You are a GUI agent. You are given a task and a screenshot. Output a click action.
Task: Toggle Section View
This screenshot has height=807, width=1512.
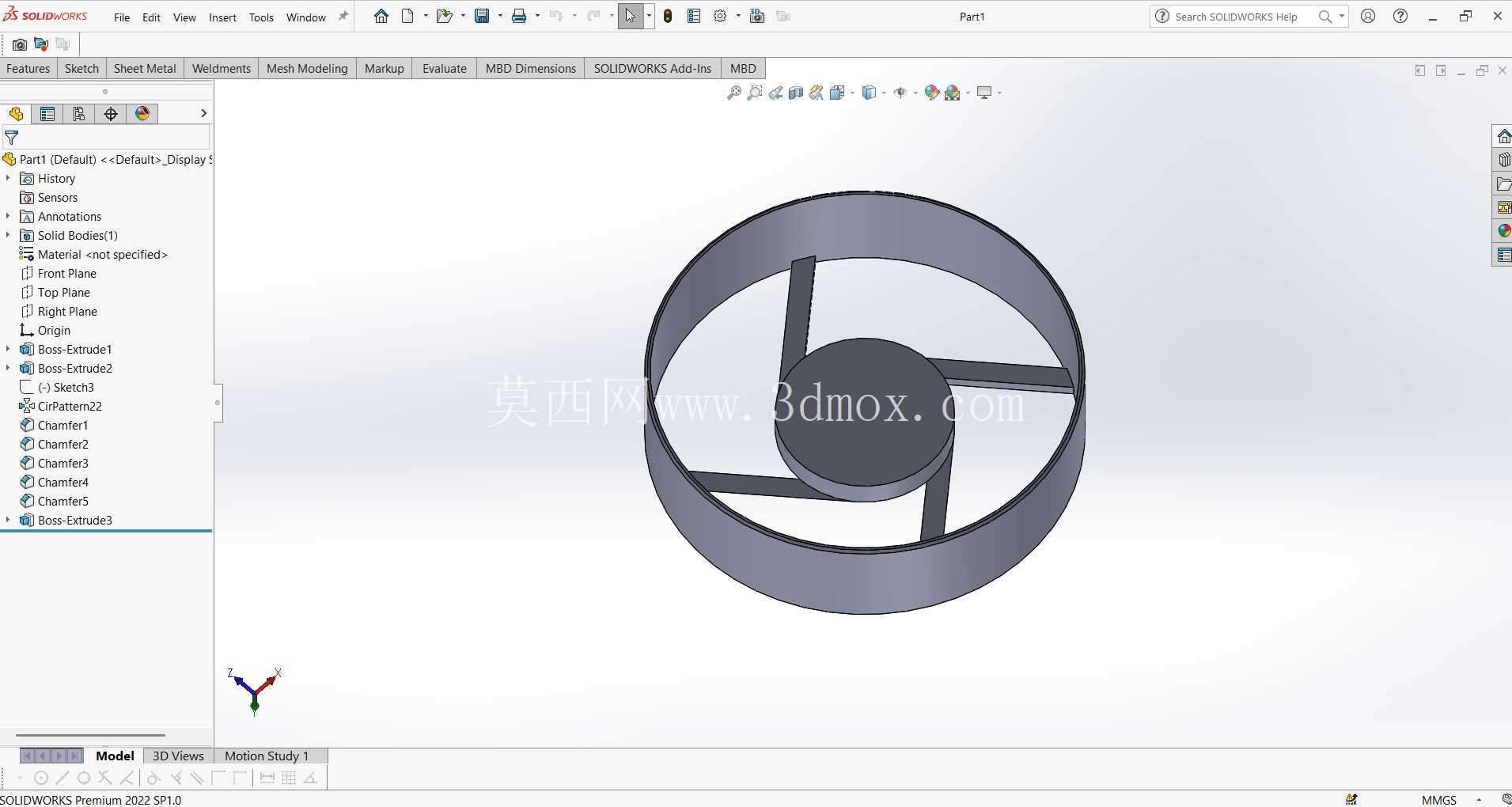pyautogui.click(x=796, y=93)
